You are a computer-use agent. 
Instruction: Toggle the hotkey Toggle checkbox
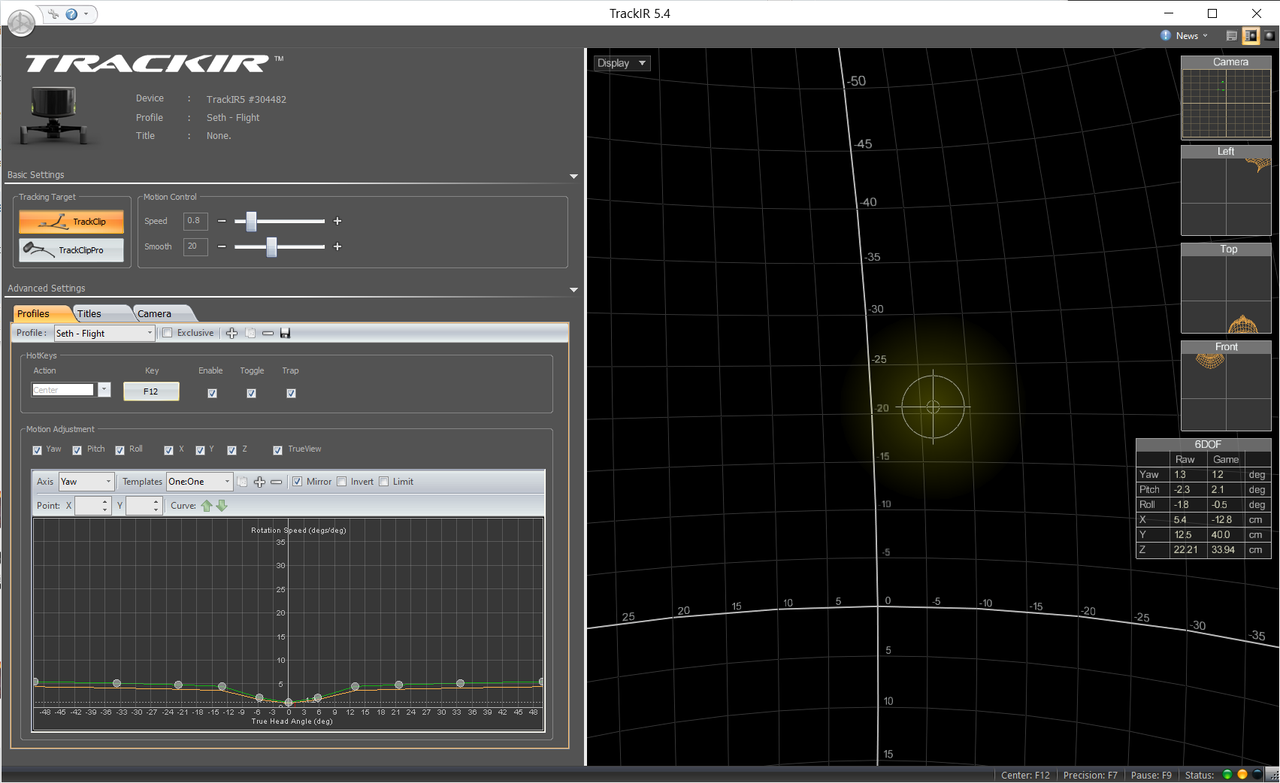click(x=251, y=393)
